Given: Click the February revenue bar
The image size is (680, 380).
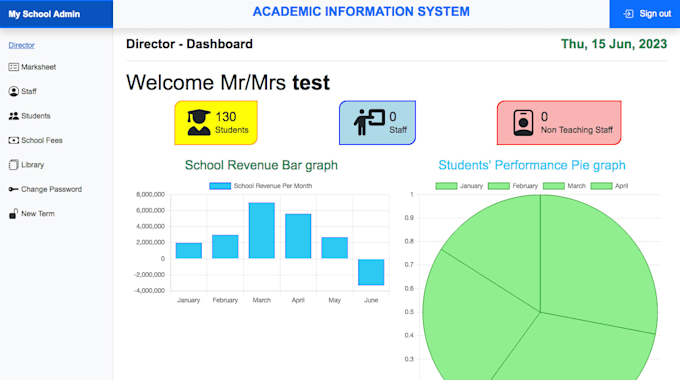Looking at the screenshot, I should [225, 247].
